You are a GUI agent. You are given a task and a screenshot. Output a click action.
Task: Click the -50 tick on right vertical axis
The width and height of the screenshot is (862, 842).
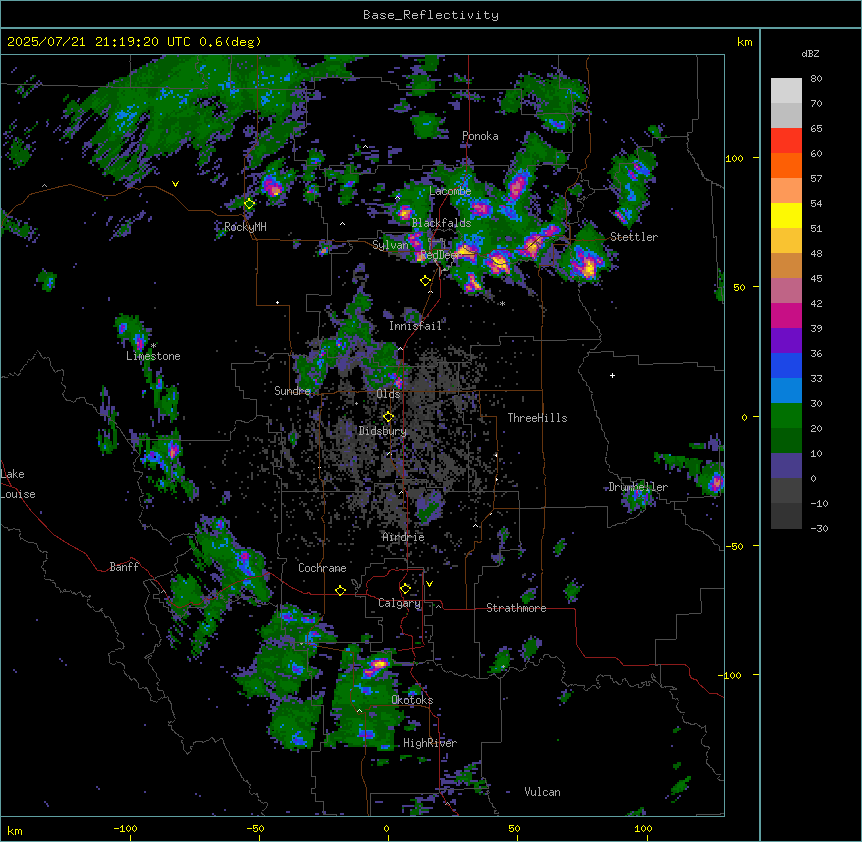click(734, 546)
